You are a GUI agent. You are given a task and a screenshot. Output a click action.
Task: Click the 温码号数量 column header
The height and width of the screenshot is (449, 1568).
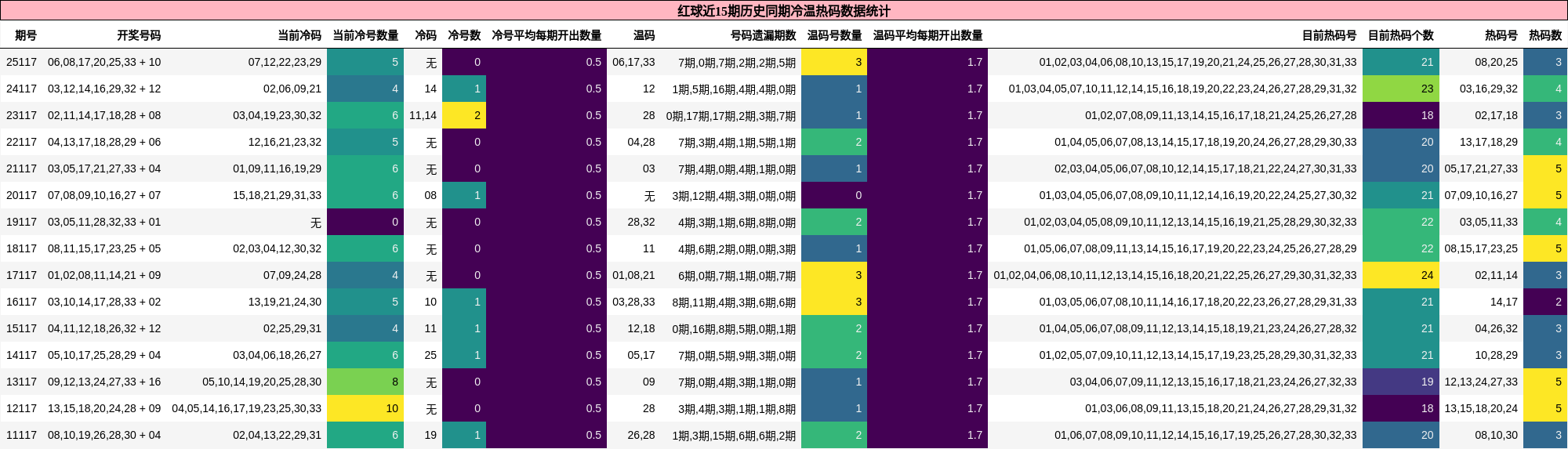834,35
